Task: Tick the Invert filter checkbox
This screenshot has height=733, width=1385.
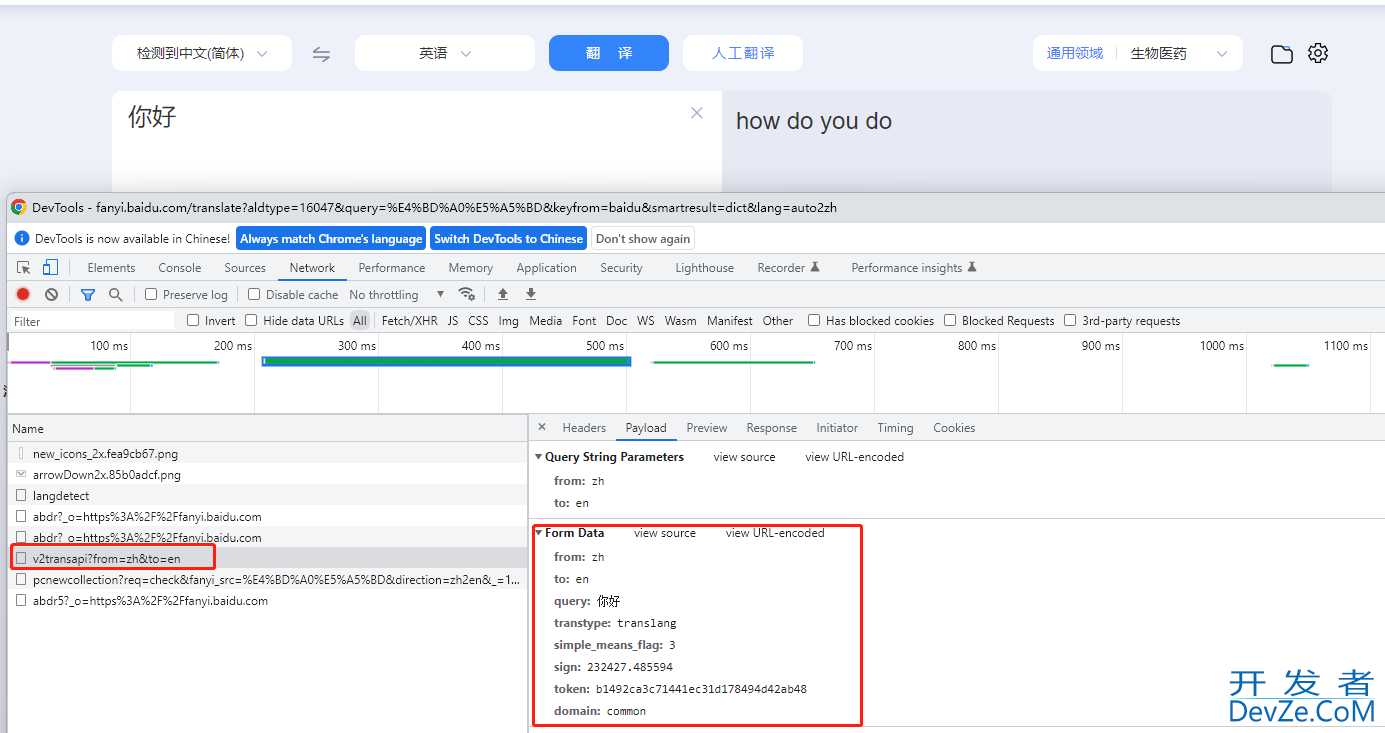Action: point(194,320)
